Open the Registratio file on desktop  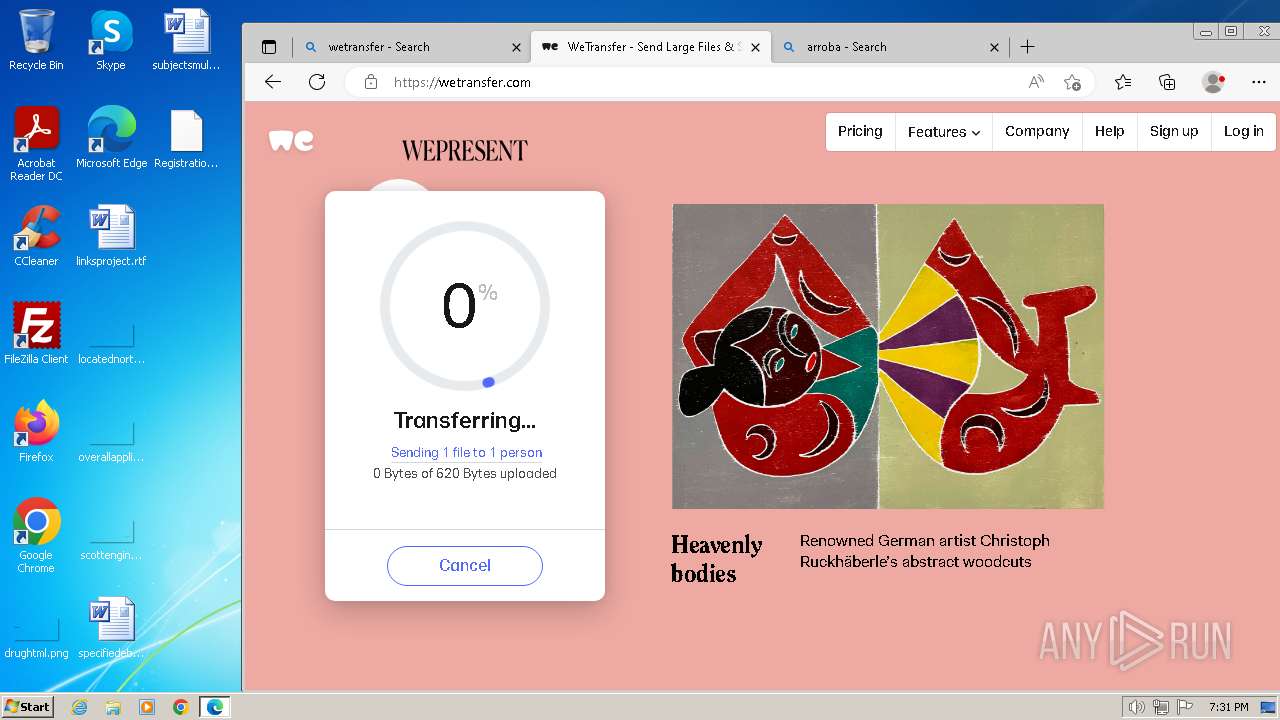tap(186, 138)
